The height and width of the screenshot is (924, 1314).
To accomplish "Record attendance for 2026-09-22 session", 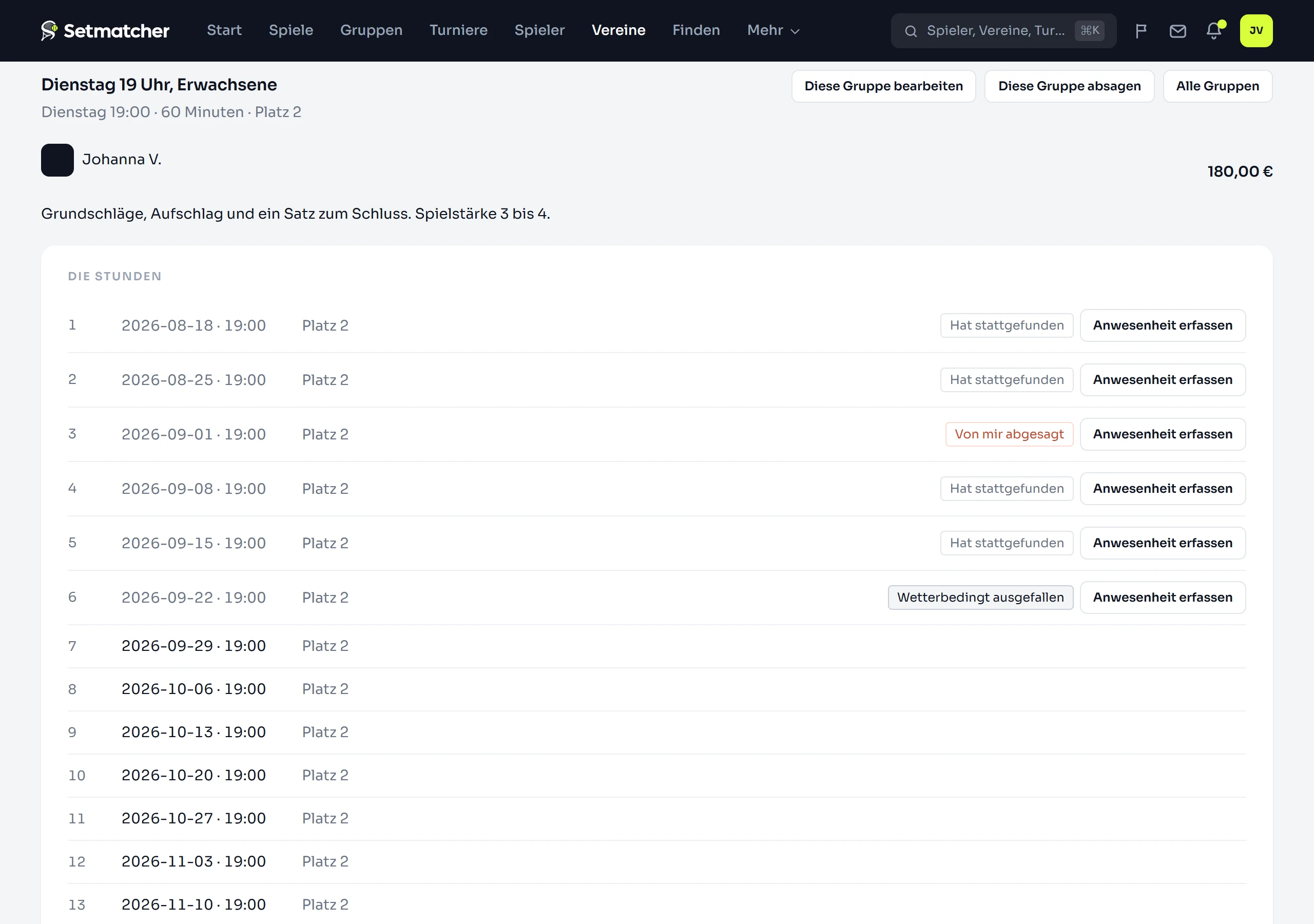I will [1163, 598].
